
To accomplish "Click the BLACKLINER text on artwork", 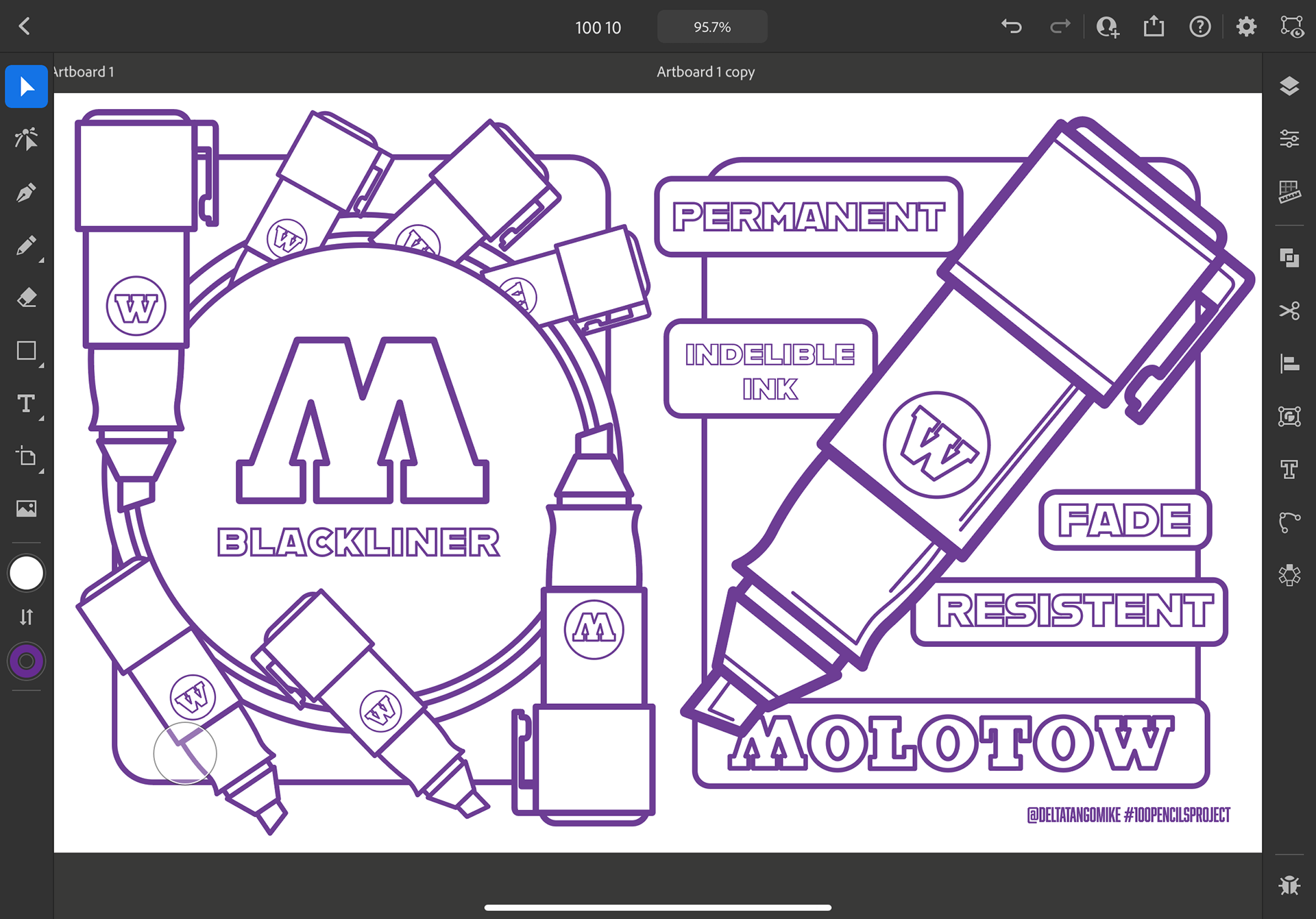I will click(x=358, y=543).
